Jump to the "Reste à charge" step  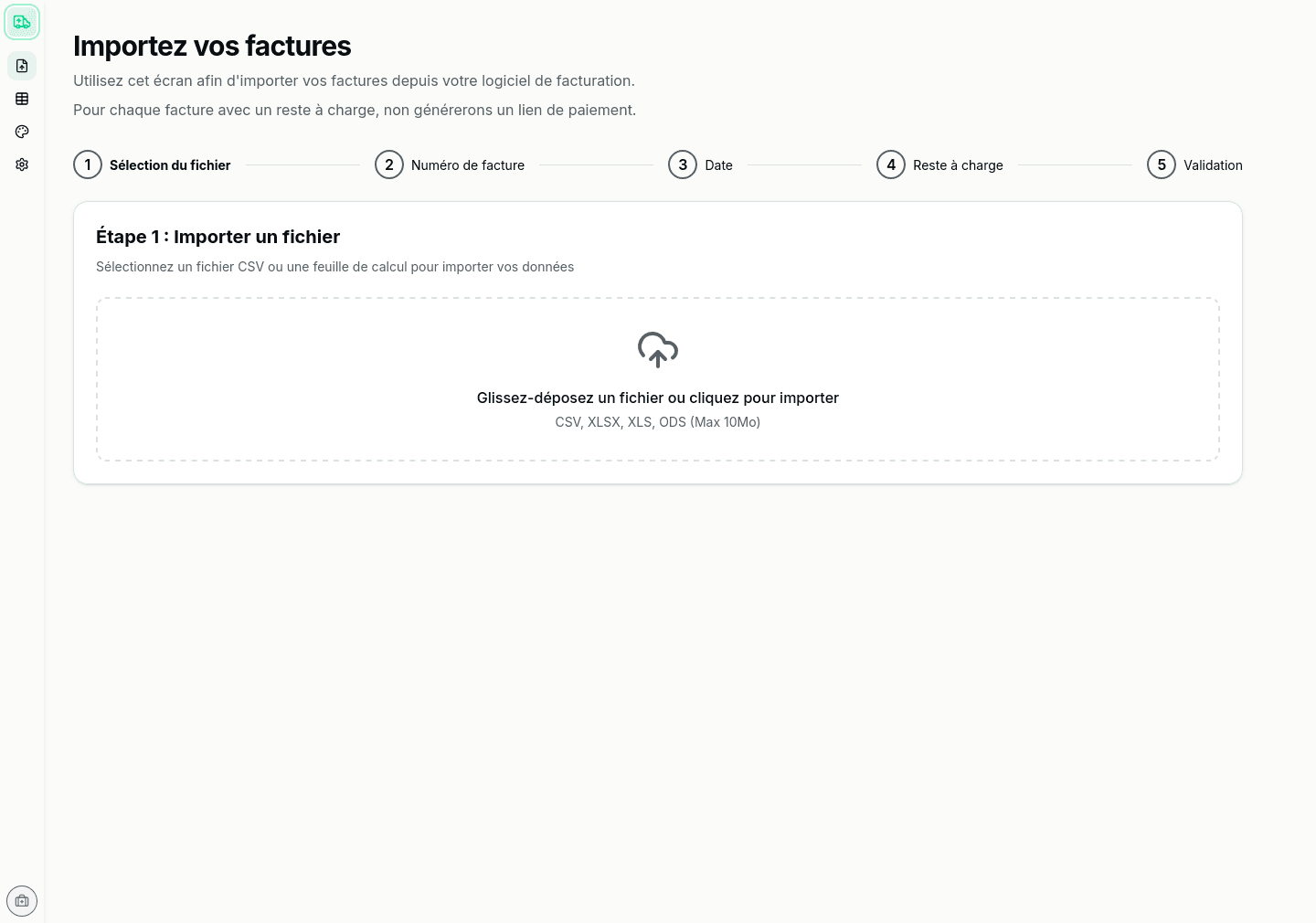coord(958,165)
